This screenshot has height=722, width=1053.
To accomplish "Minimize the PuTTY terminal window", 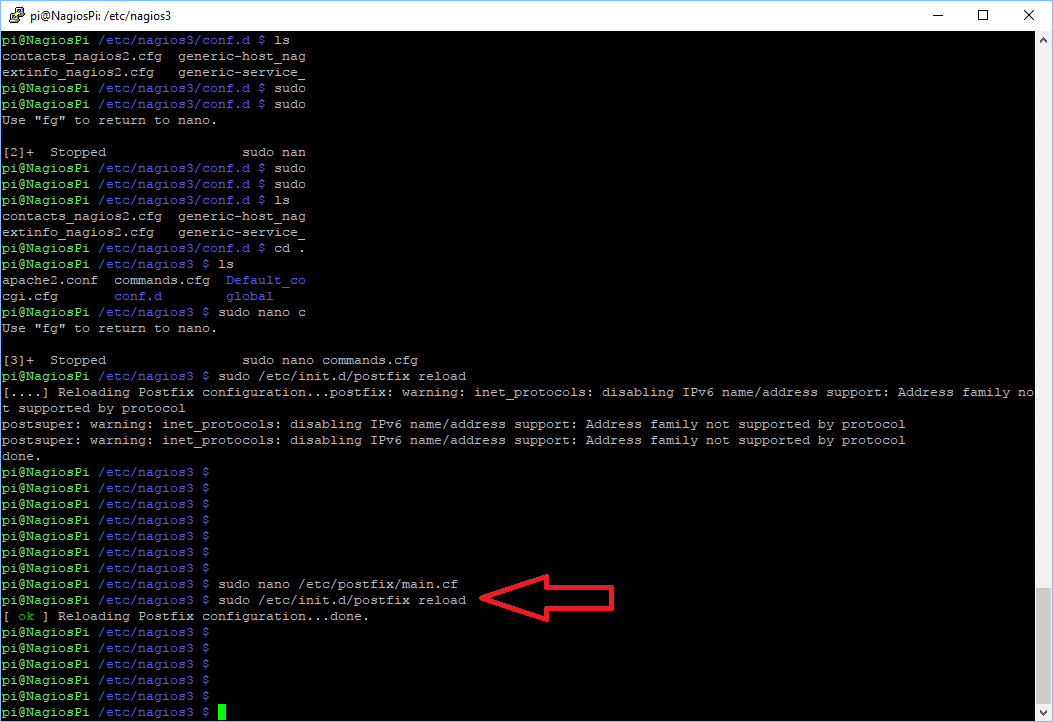I will [938, 15].
